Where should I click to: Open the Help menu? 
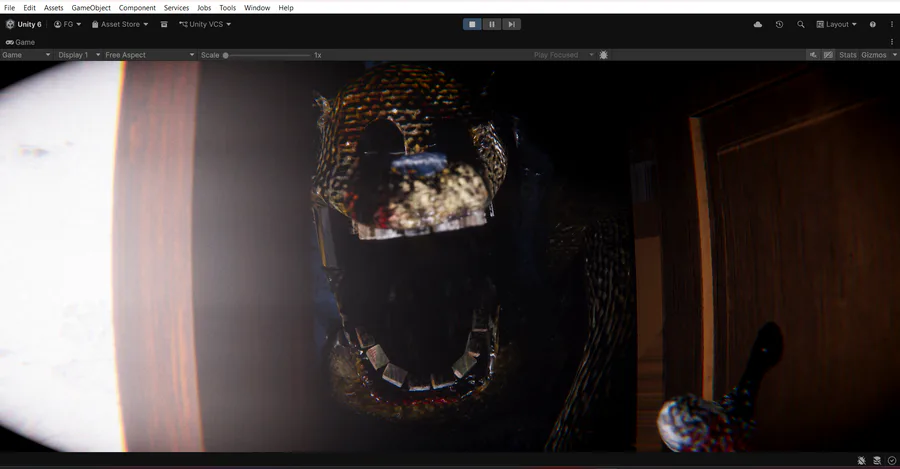[x=286, y=7]
